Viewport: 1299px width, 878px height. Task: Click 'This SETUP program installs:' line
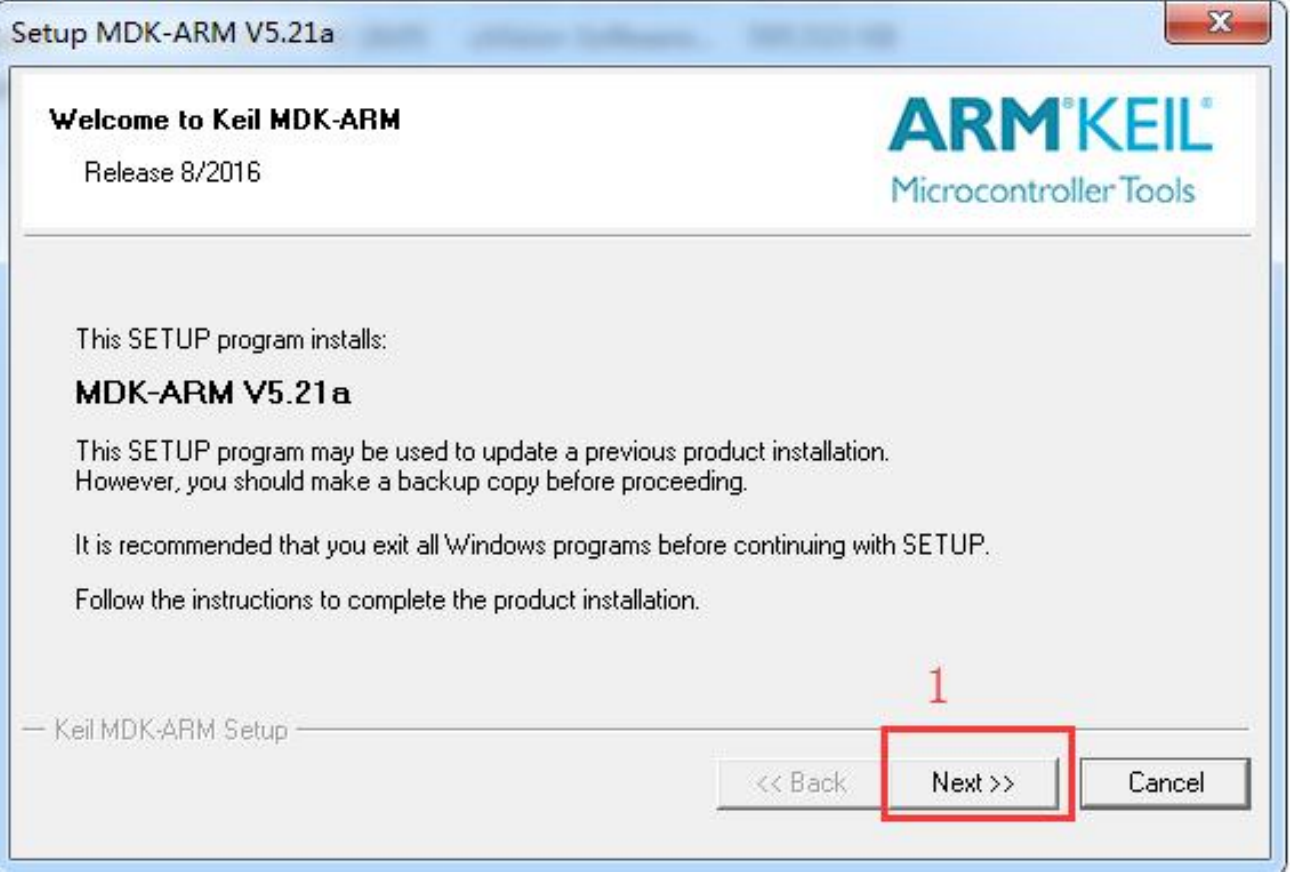231,339
